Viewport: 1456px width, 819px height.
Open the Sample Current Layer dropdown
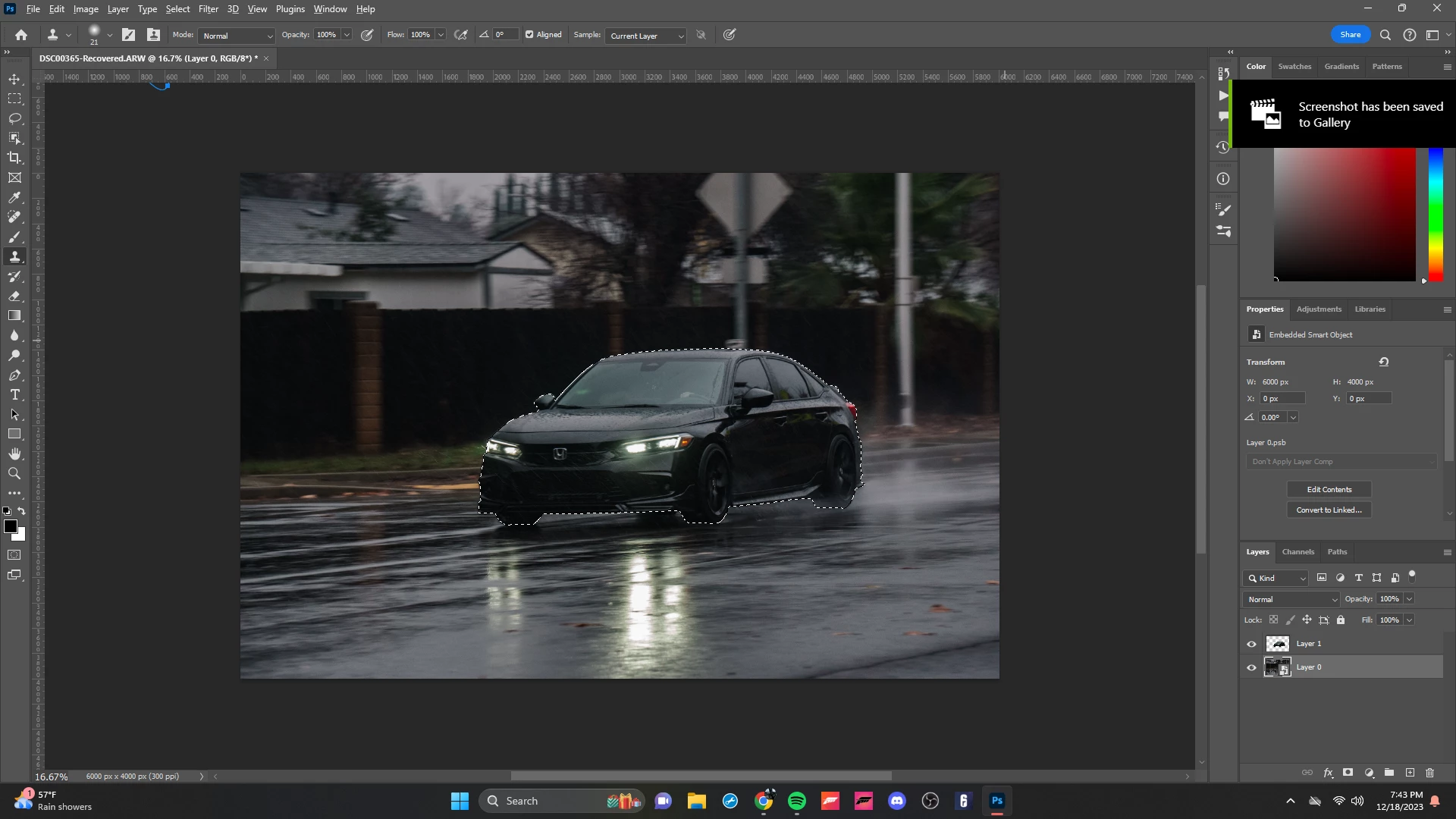point(646,36)
